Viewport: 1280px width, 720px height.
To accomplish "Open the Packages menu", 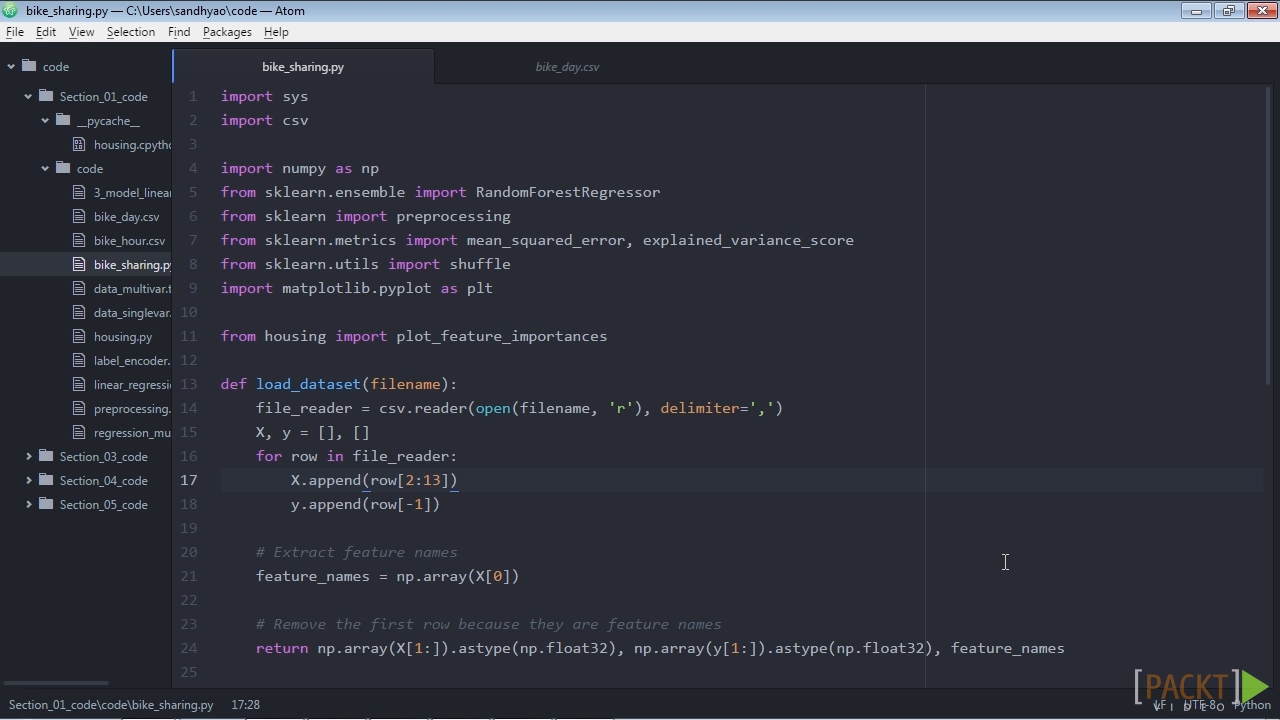I will (227, 32).
